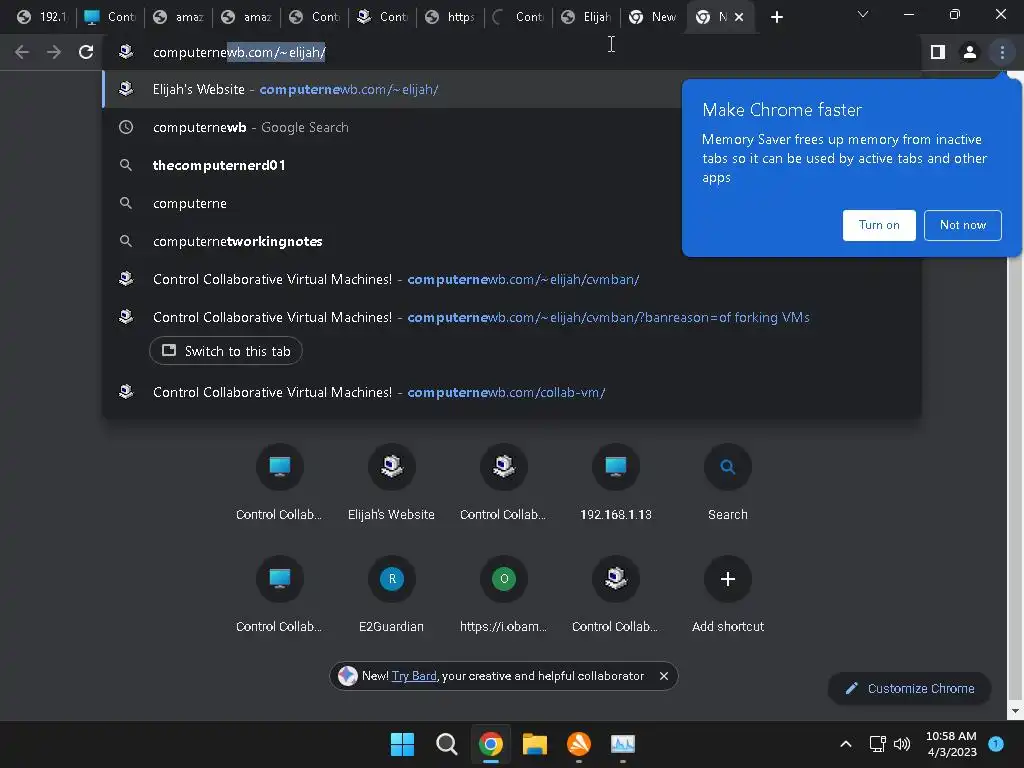The height and width of the screenshot is (768, 1024).
Task: Click the network tray icon
Action: click(877, 744)
